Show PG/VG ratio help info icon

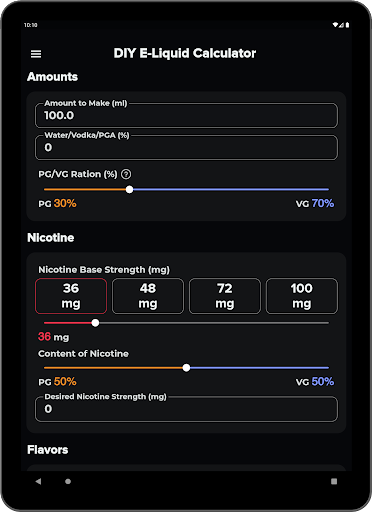(x=126, y=174)
